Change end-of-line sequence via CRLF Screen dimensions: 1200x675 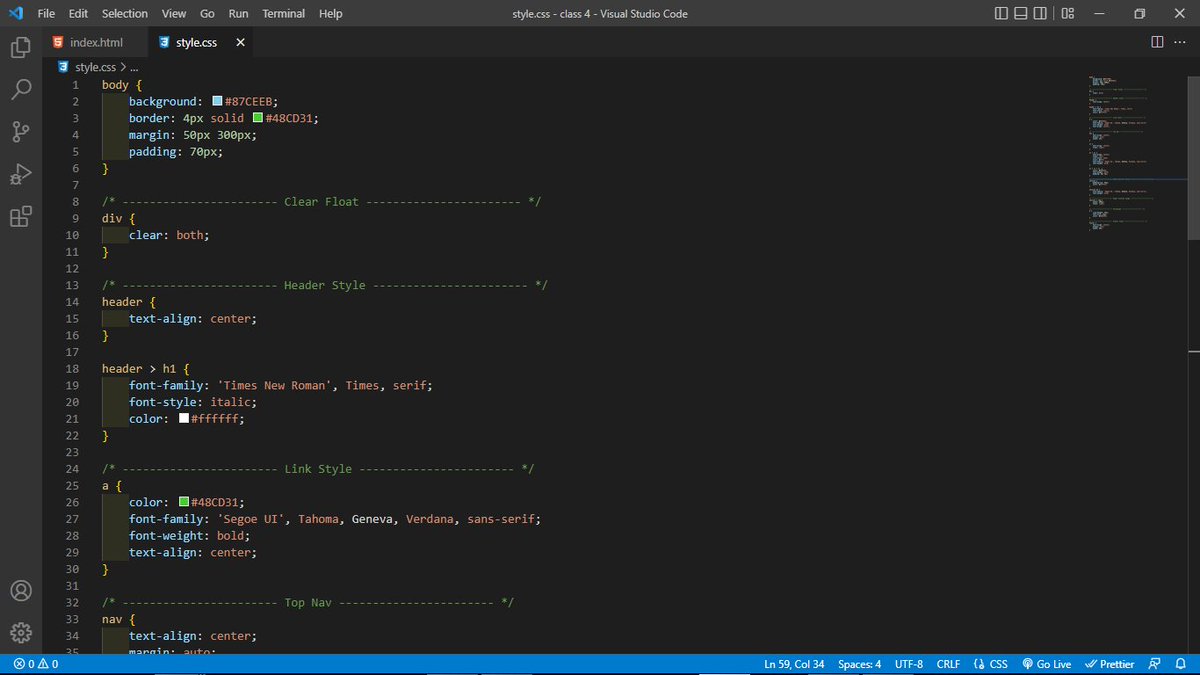coord(948,664)
